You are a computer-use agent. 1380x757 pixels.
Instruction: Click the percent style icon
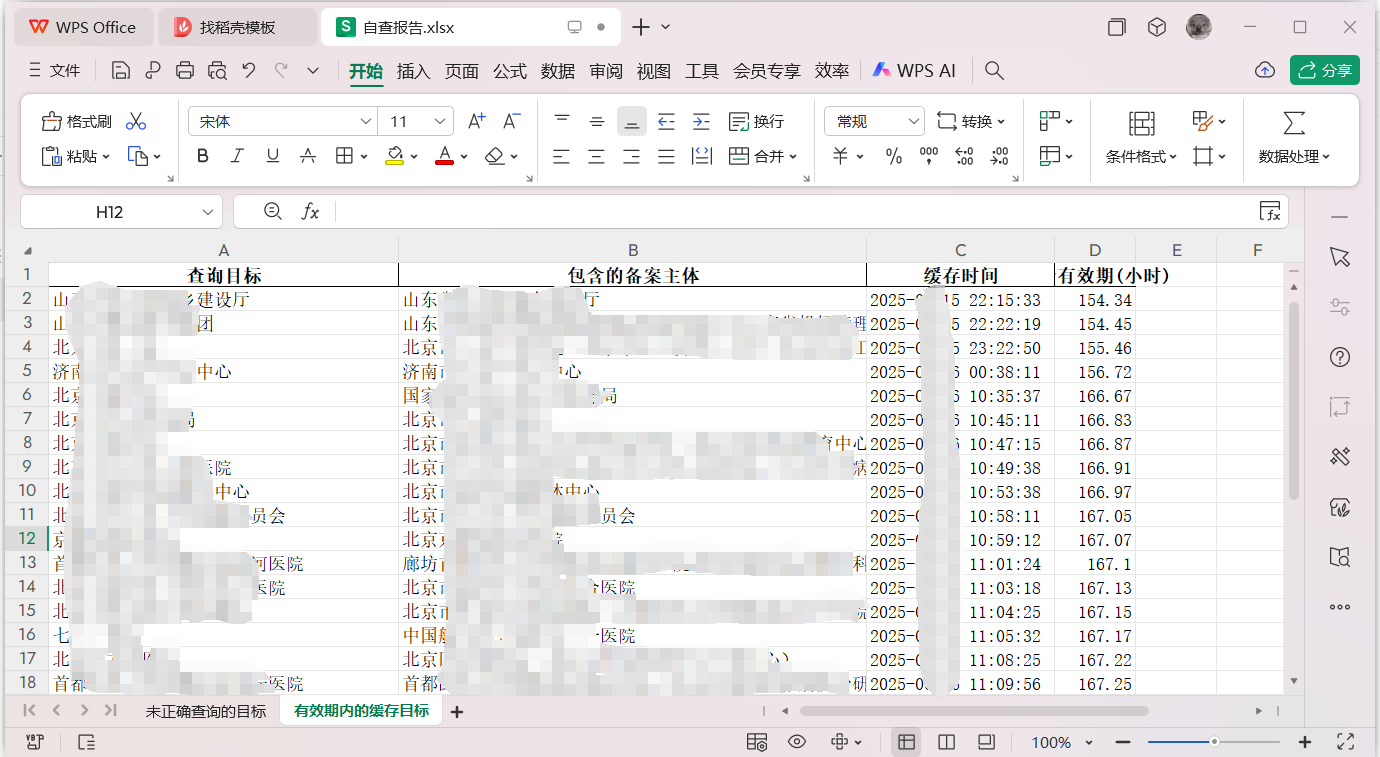pyautogui.click(x=894, y=156)
